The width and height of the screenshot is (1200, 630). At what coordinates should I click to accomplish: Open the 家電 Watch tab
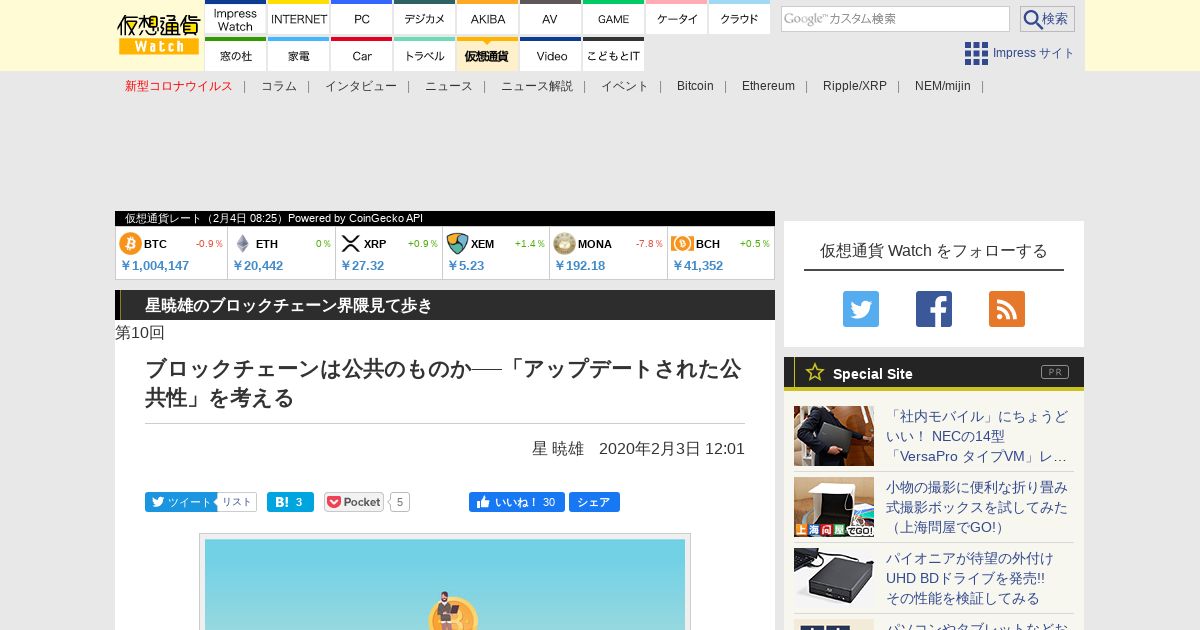[x=299, y=55]
